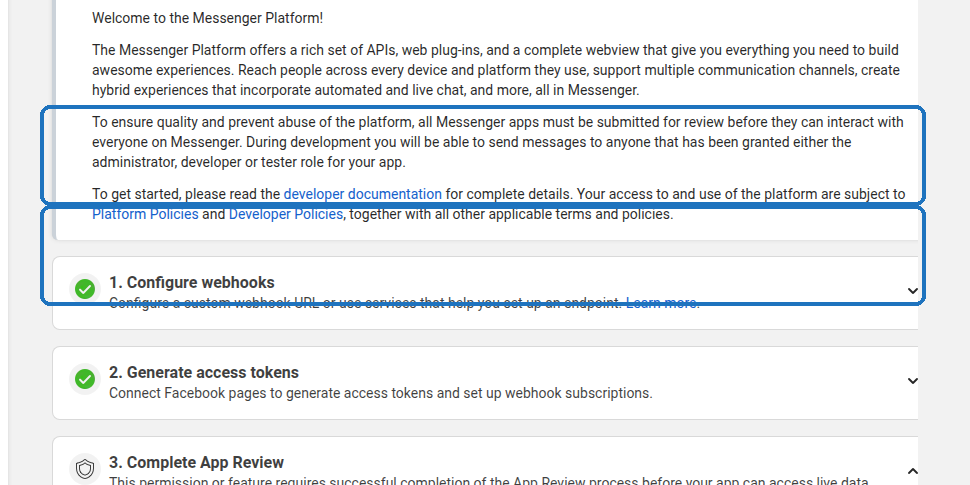Click 'Welcome to the Messenger Platform!' text
The image size is (970, 485).
tap(208, 18)
